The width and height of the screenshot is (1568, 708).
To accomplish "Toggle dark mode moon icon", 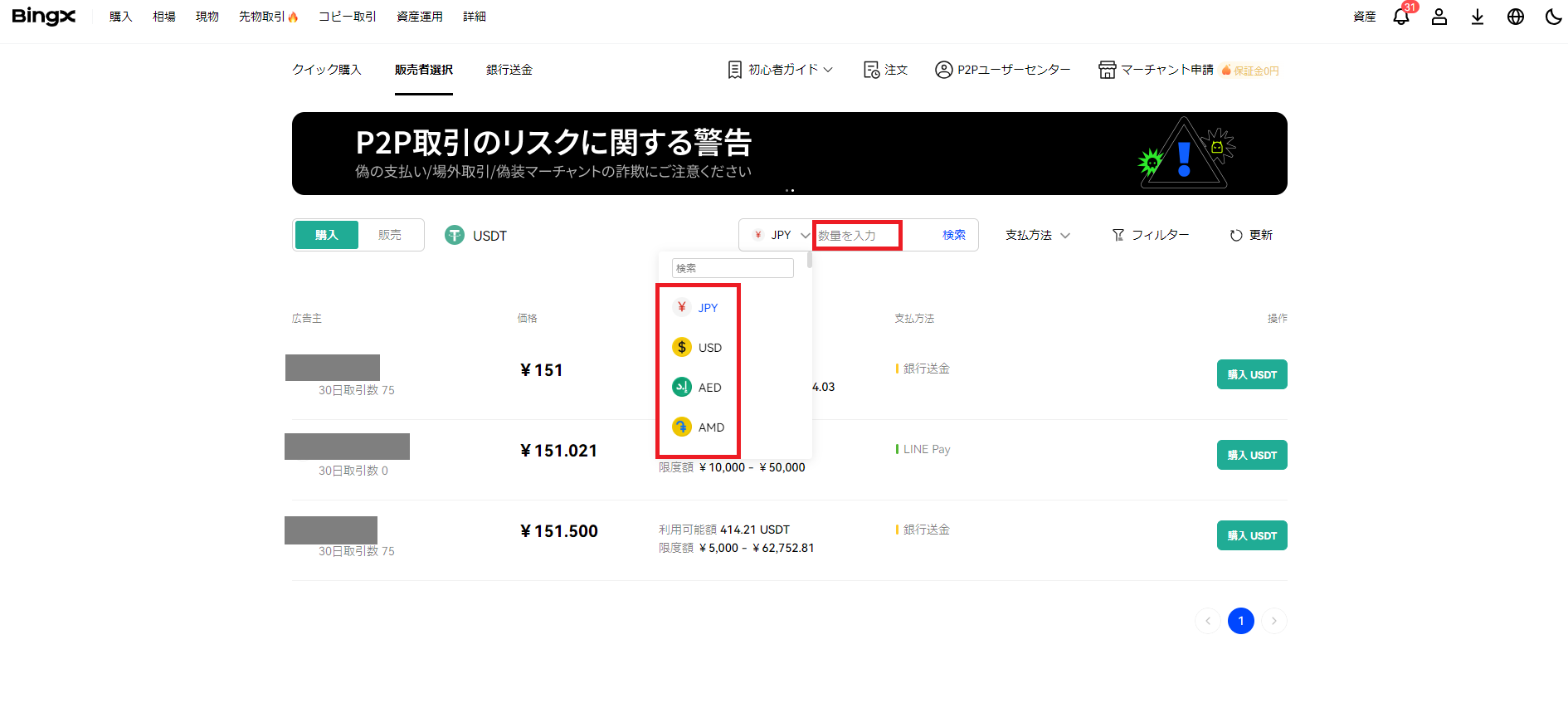I will 1553,17.
